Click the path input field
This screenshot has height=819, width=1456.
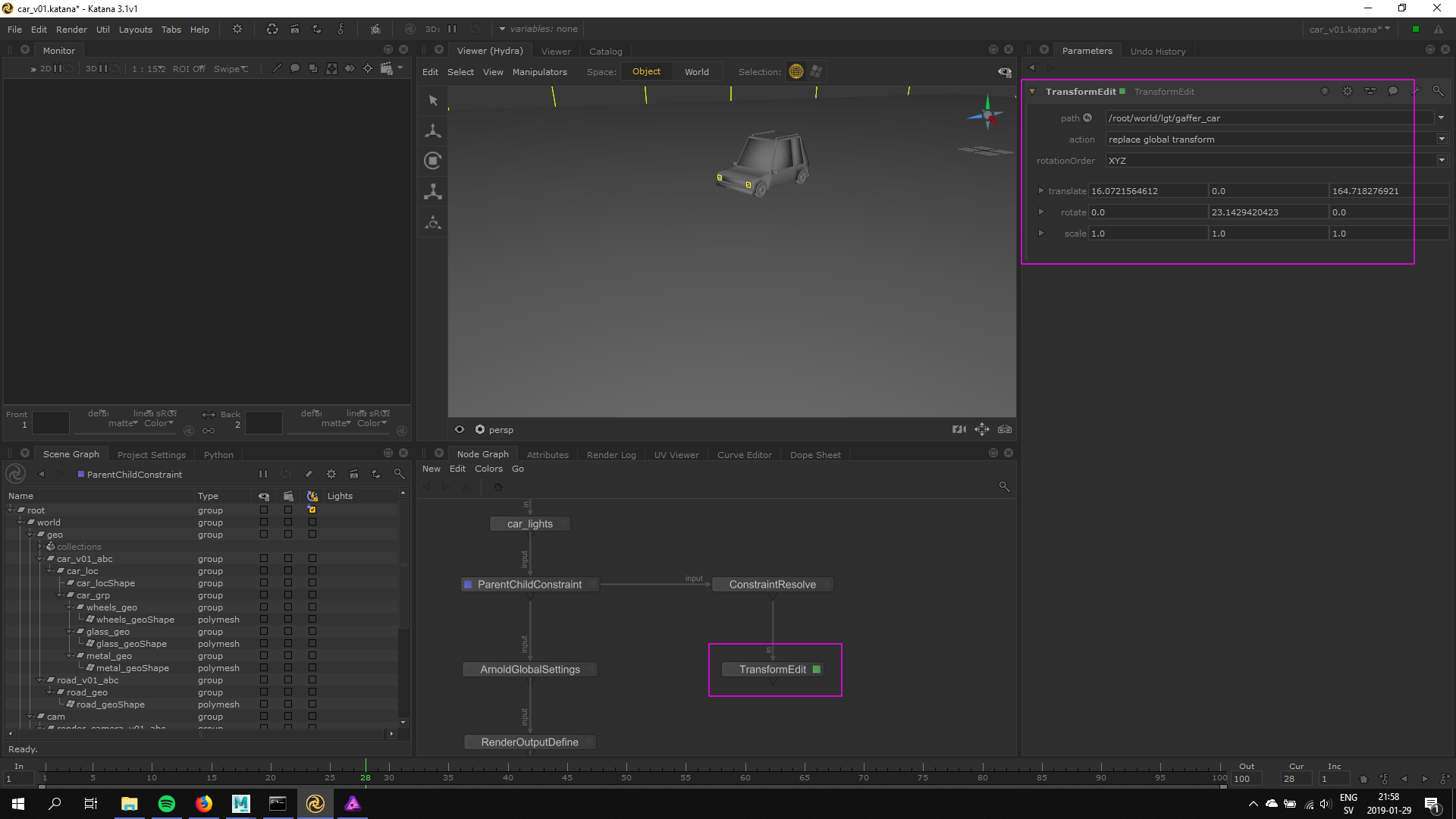pyautogui.click(x=1270, y=118)
